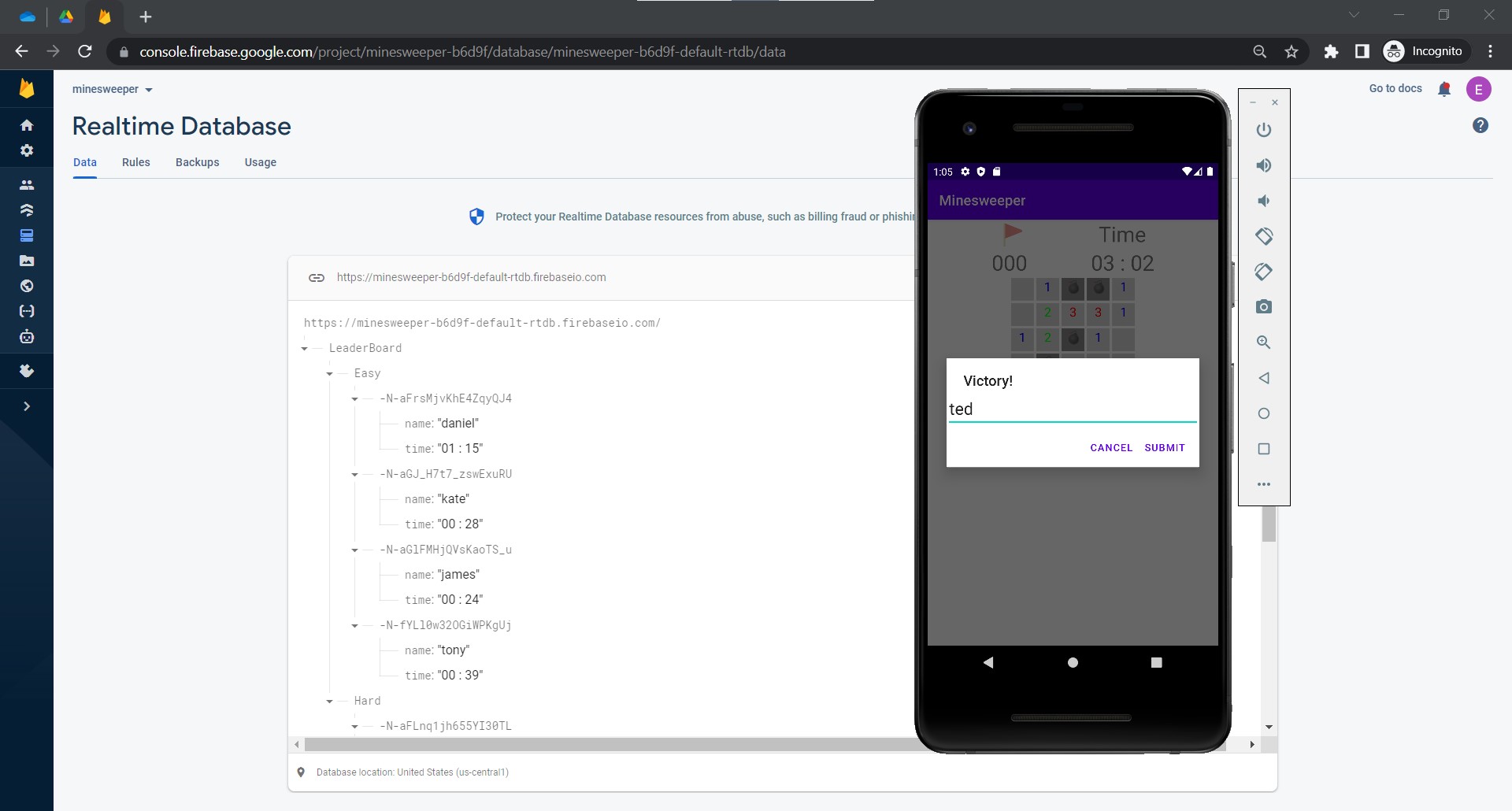1512x811 pixels.
Task: Open Storage icon in sidebar
Action: (x=27, y=261)
